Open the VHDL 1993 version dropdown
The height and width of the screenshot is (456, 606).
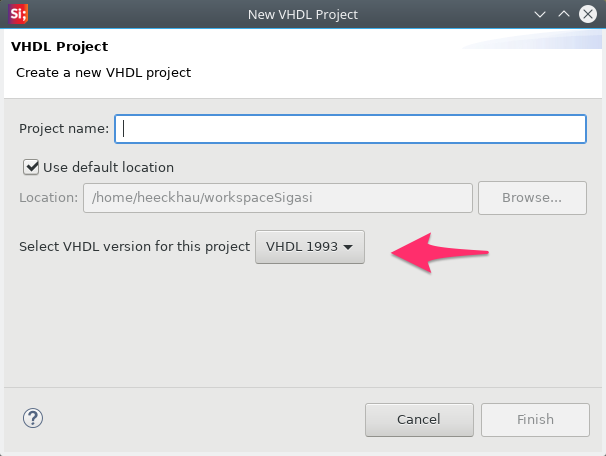[x=310, y=247]
